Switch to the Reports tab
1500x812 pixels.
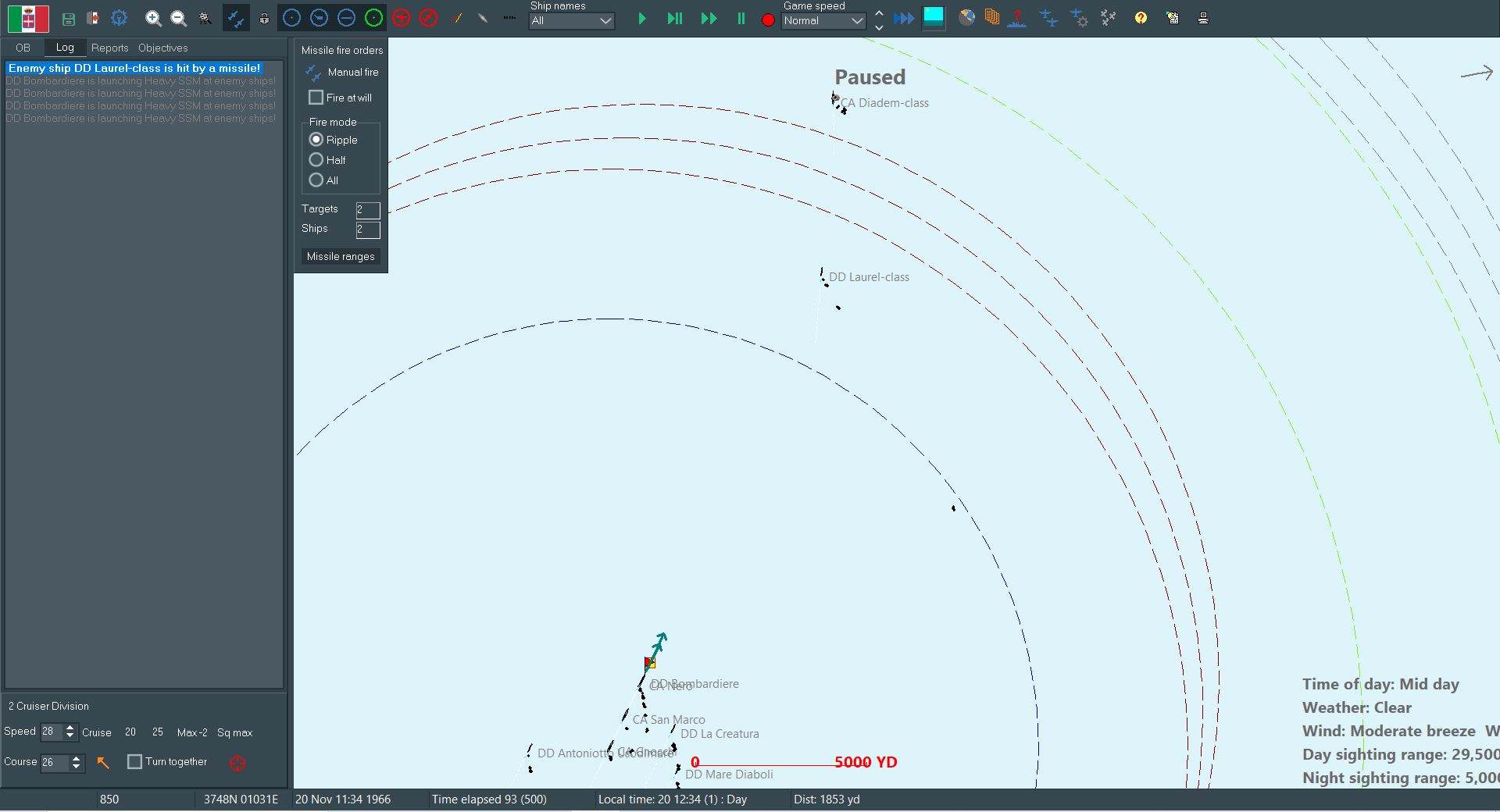click(x=109, y=48)
